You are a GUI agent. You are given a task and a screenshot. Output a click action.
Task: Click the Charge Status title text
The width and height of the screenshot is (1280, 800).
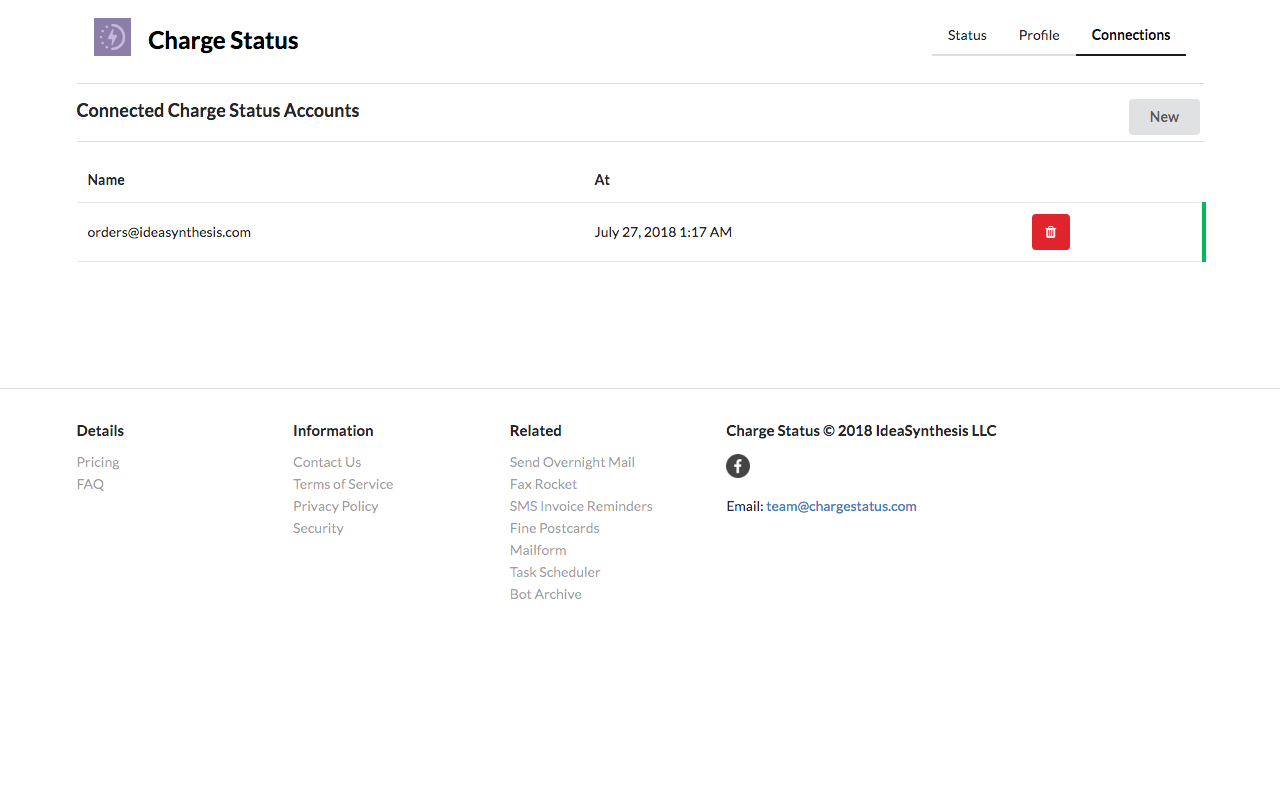coord(223,40)
